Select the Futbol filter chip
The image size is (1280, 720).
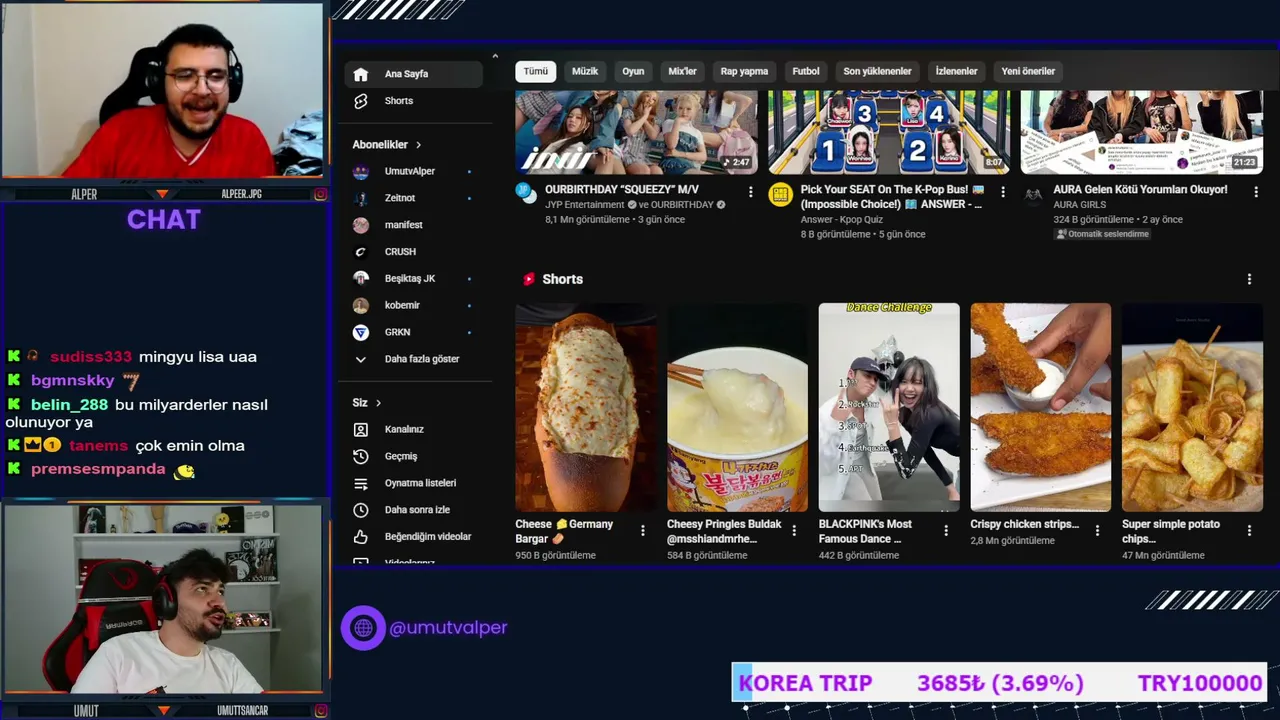click(x=806, y=71)
